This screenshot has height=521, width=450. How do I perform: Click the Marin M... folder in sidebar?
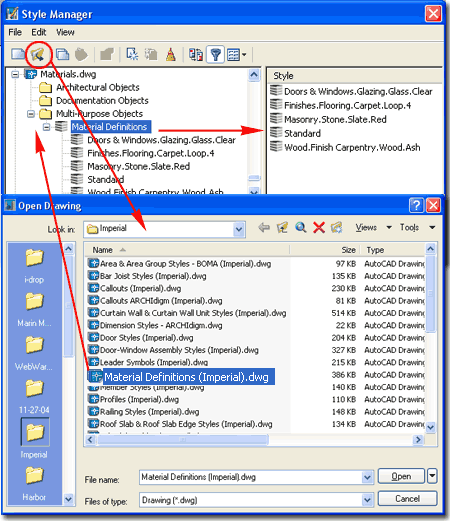[34, 309]
